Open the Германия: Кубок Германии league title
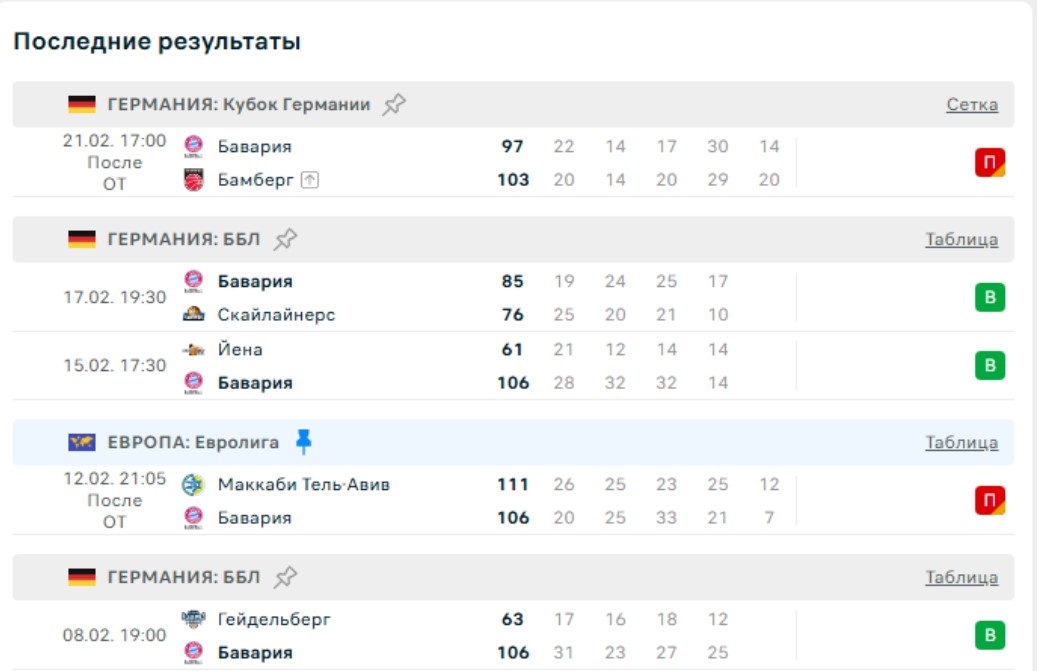The image size is (1037, 671). pos(239,105)
